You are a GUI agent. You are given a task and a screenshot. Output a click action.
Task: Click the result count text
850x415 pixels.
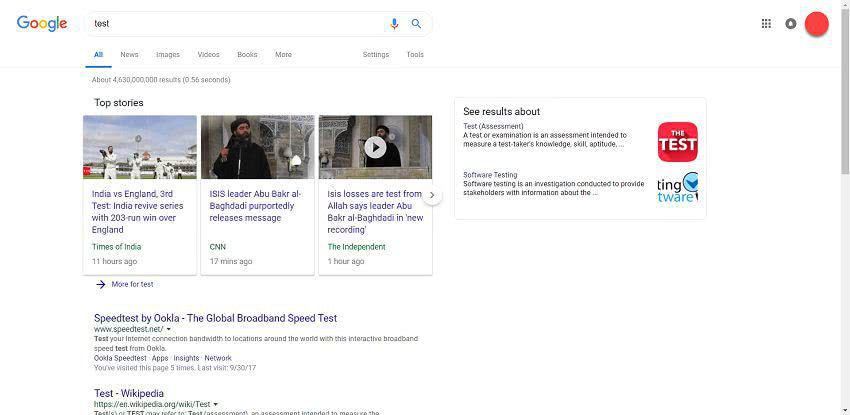[x=161, y=80]
